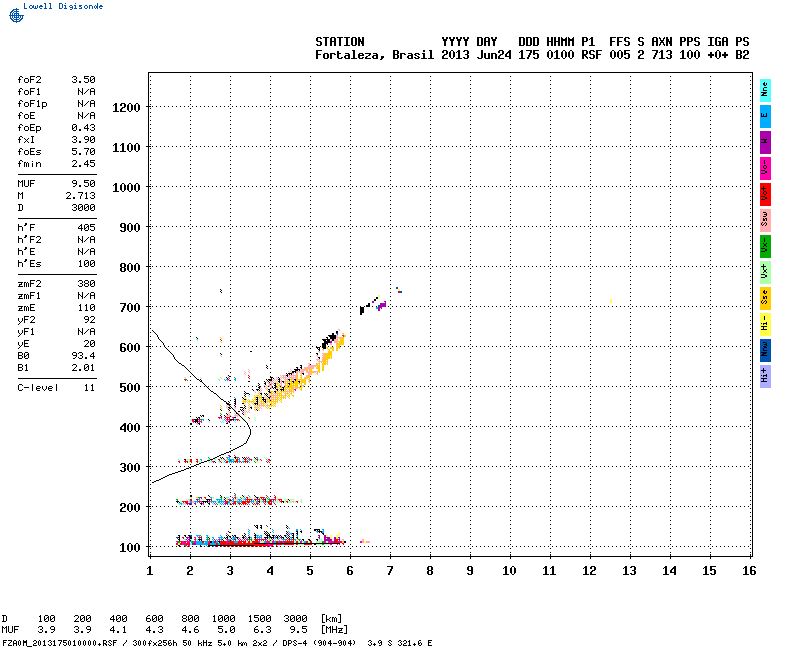Select the yF2 value 92
Screen dimensions: 800x650
89,320
